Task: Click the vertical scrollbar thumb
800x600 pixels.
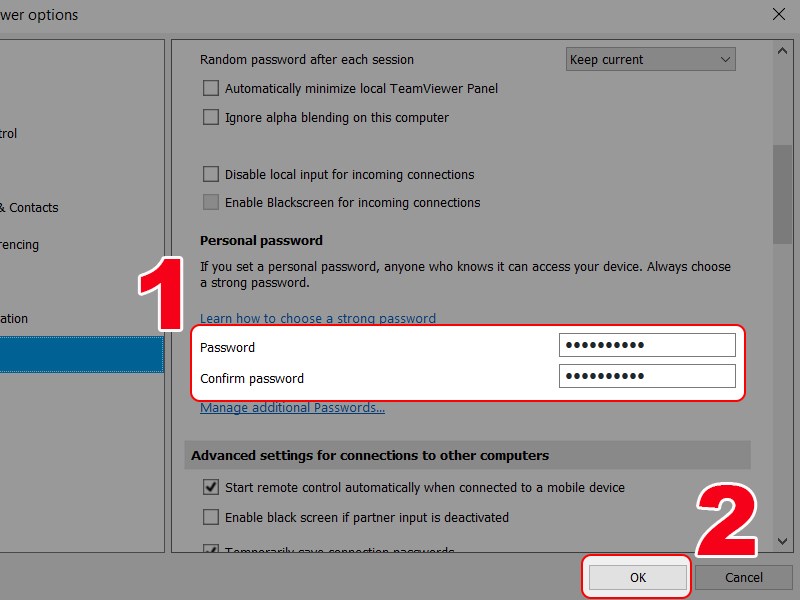Action: 782,194
